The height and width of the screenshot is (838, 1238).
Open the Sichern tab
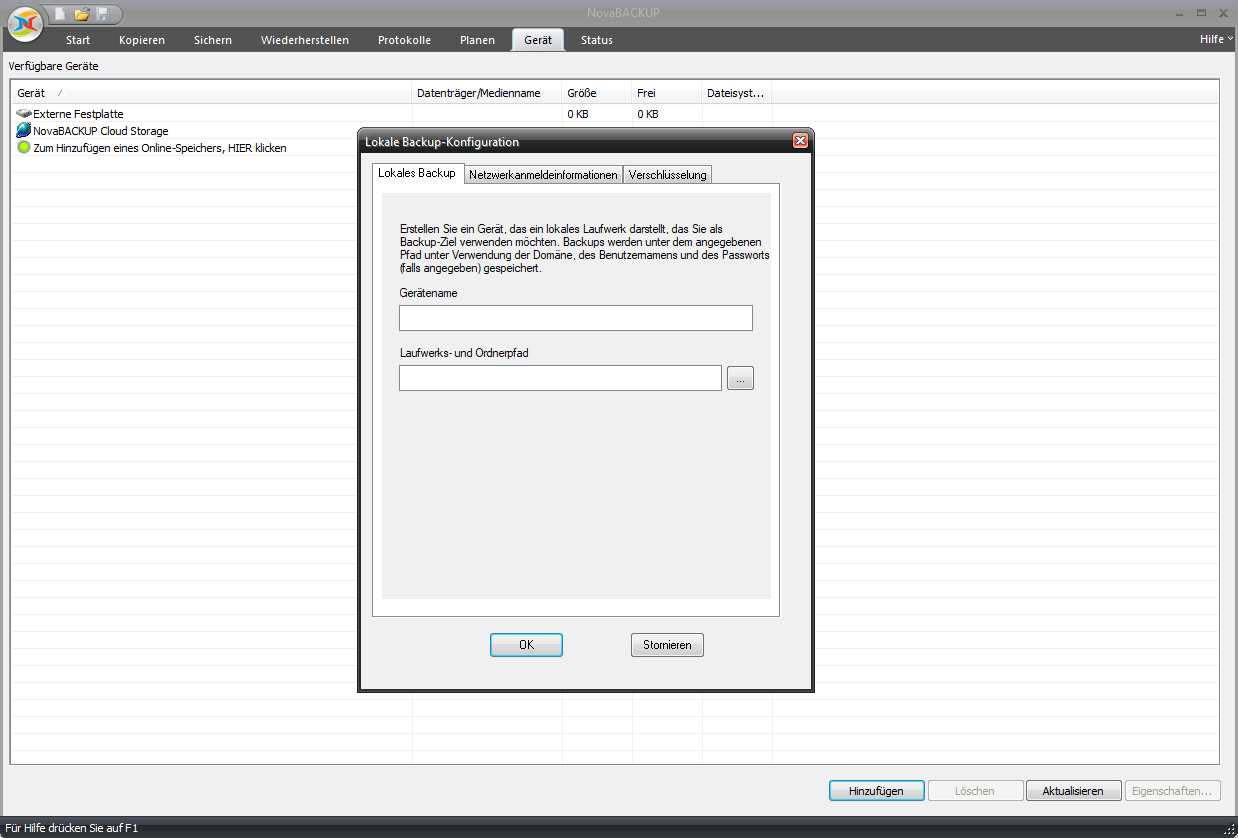(213, 40)
